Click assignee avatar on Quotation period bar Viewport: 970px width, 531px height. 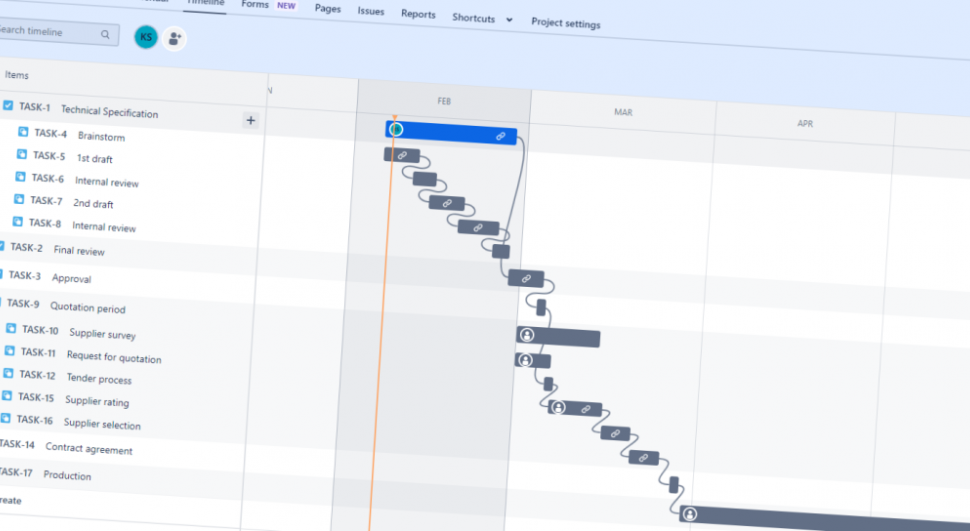527,335
